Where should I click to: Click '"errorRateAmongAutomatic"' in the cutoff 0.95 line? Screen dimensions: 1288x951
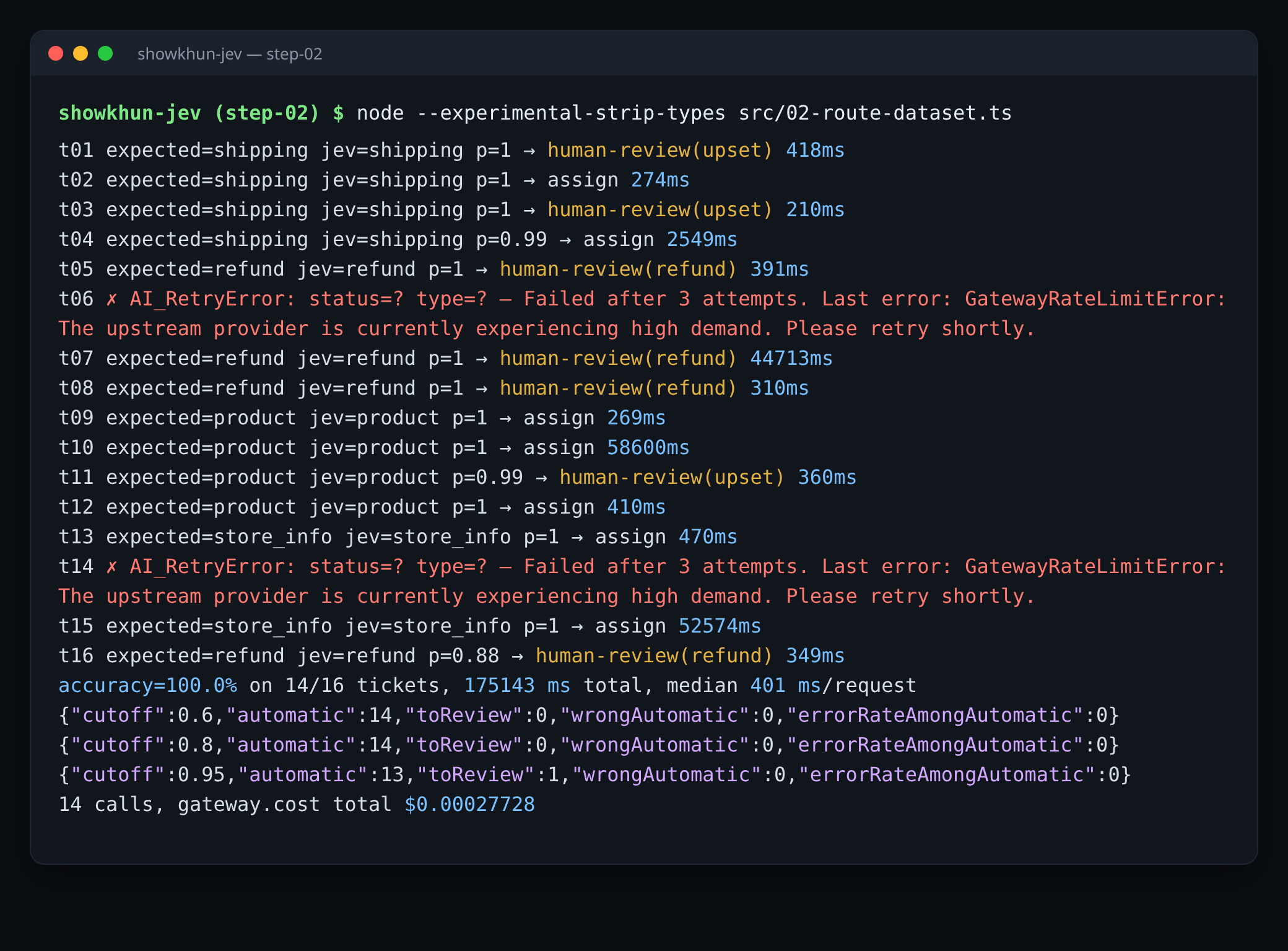947,774
